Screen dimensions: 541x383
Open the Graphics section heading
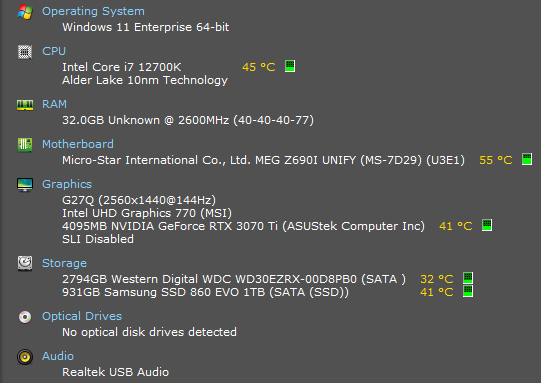(x=67, y=184)
